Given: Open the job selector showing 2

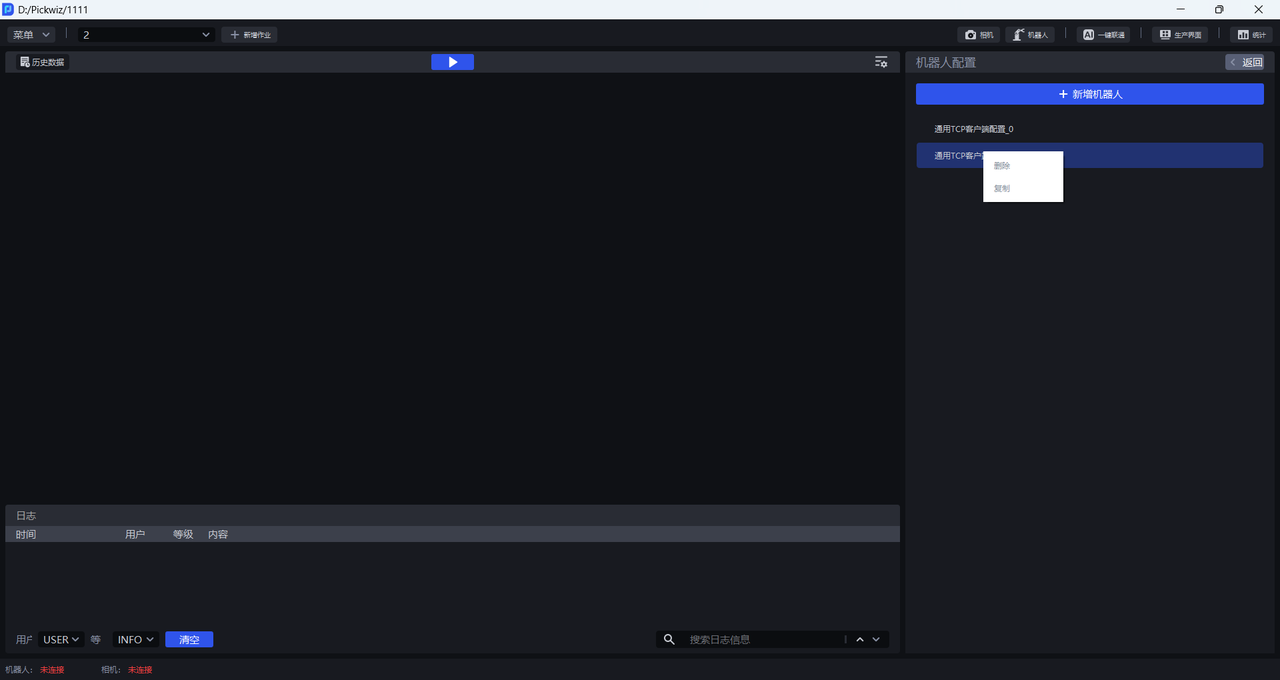Looking at the screenshot, I should 147,35.
